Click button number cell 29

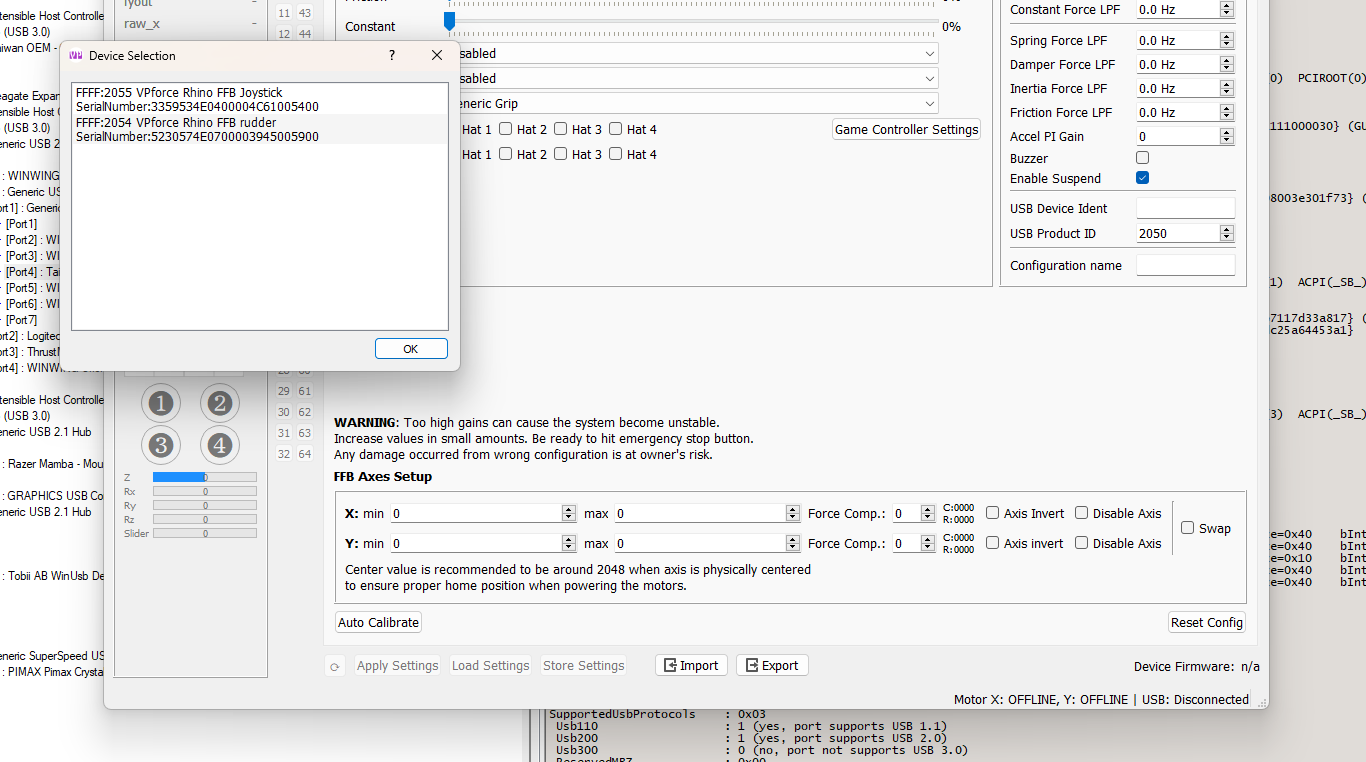pos(284,391)
